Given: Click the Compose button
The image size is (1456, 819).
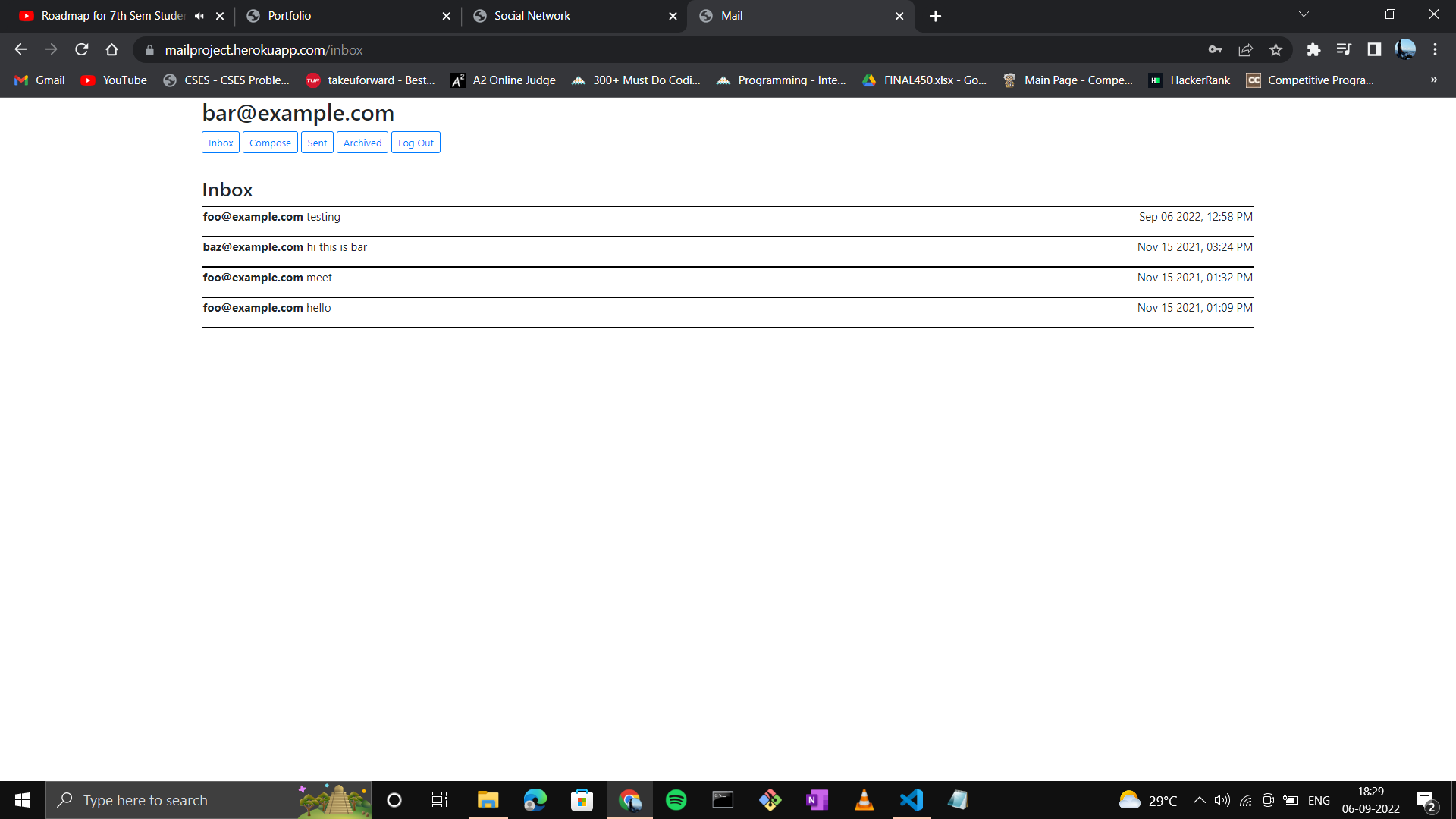Looking at the screenshot, I should (x=270, y=142).
